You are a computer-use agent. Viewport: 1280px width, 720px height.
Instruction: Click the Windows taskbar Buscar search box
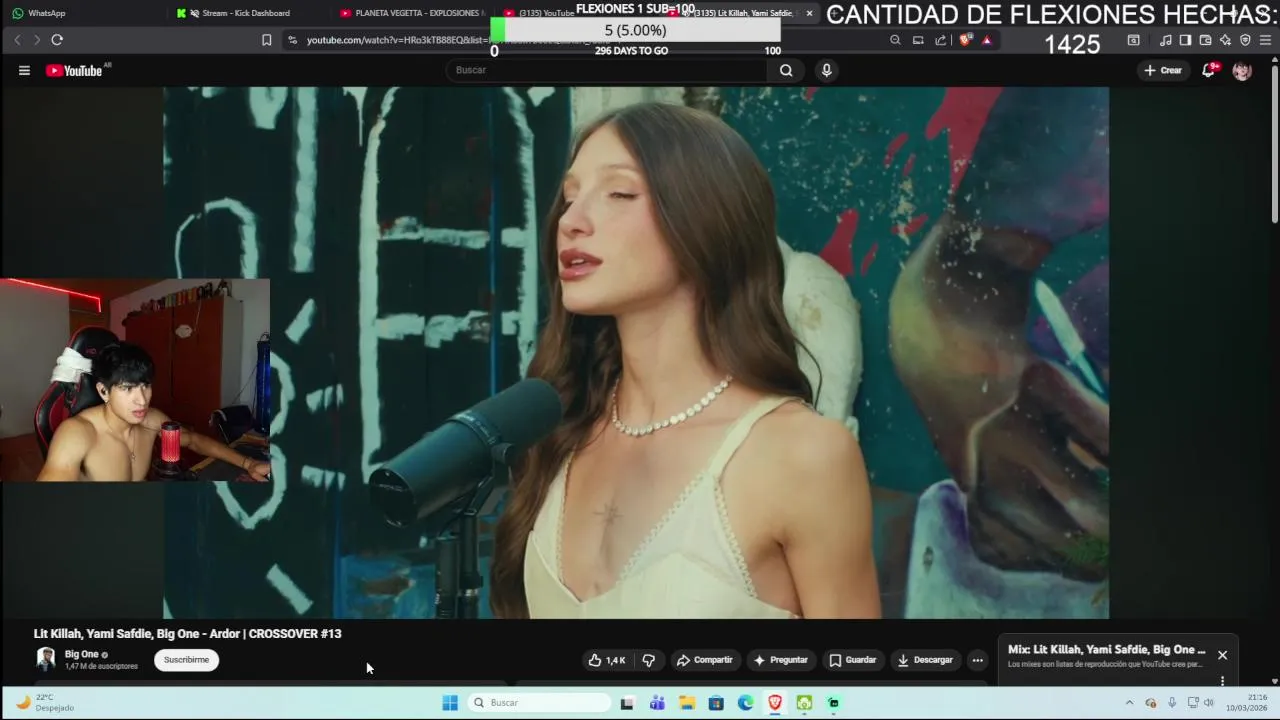point(540,703)
